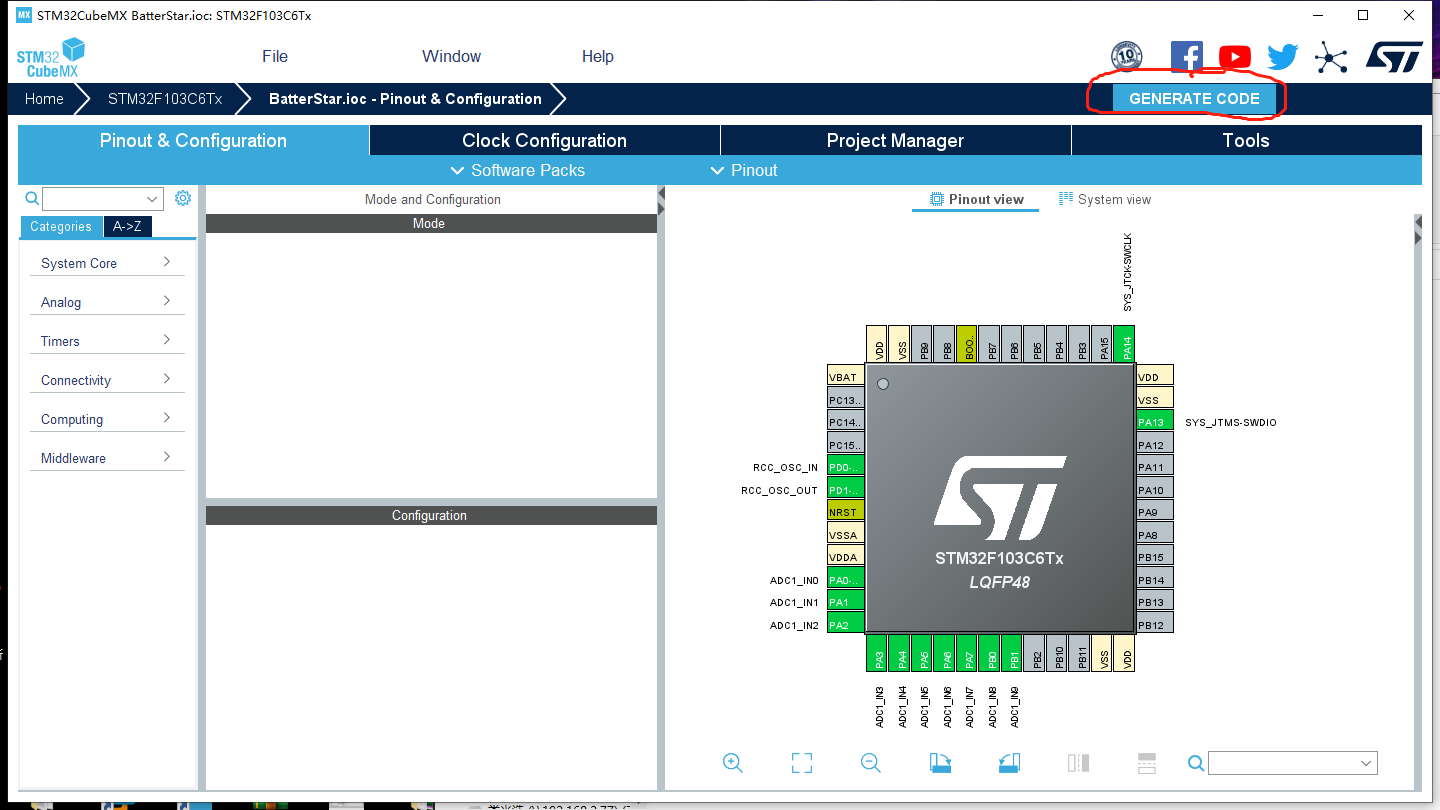Image resolution: width=1440 pixels, height=810 pixels.
Task: Switch to System view
Action: pos(1105,199)
